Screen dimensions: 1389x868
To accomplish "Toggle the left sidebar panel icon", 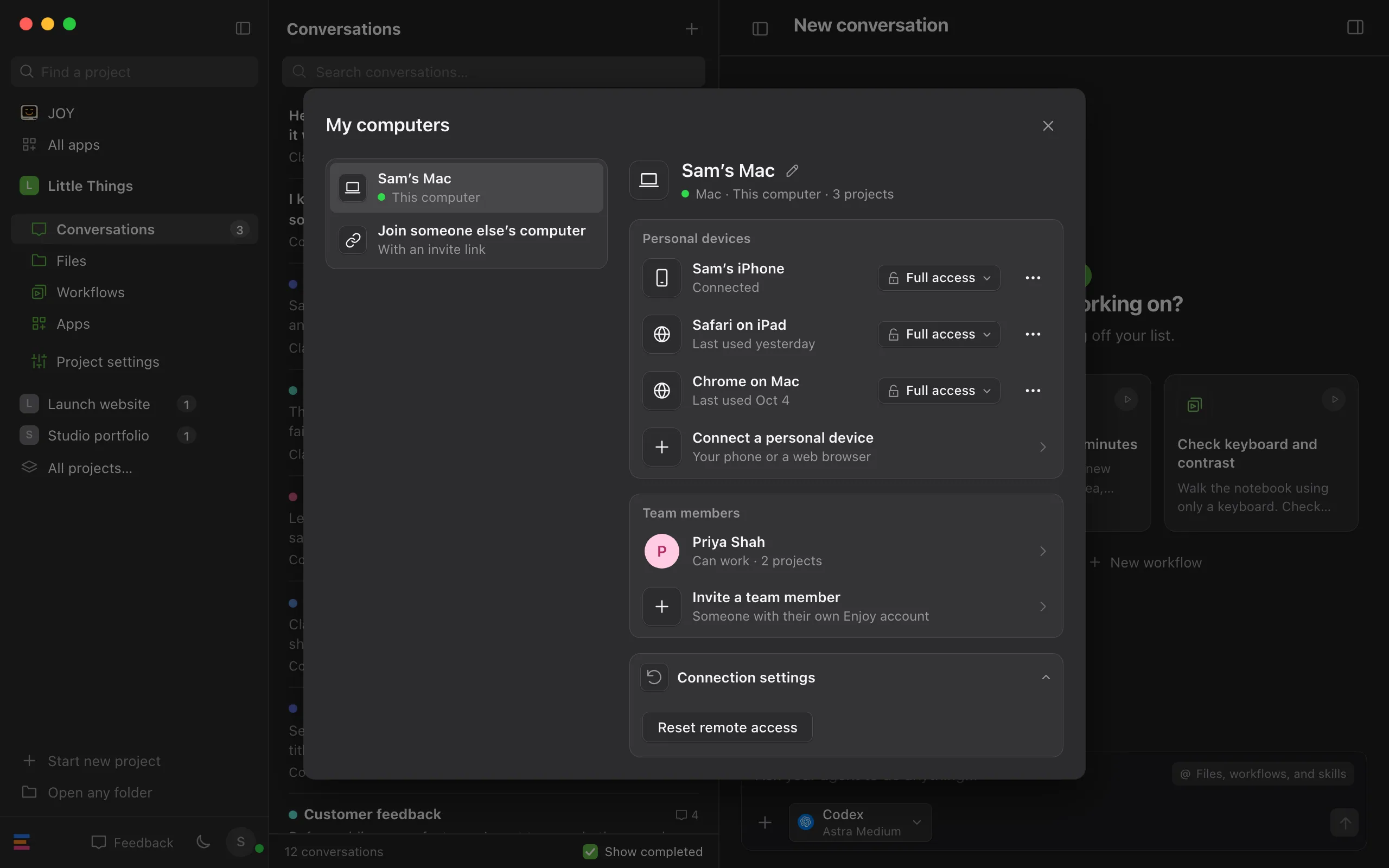I will click(243, 28).
